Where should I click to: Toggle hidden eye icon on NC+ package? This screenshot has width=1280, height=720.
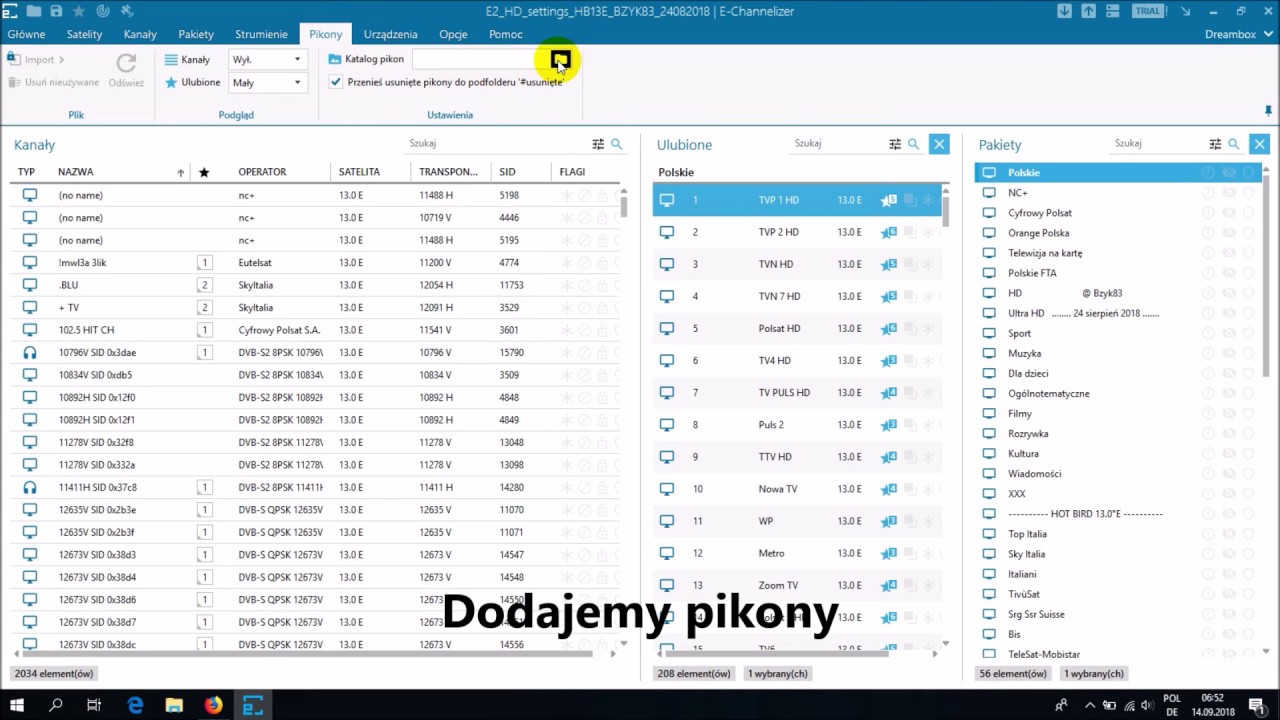coord(1228,192)
